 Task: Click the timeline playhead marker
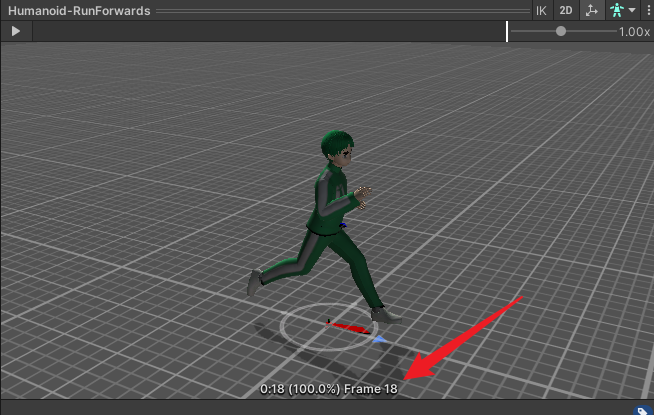pos(507,32)
